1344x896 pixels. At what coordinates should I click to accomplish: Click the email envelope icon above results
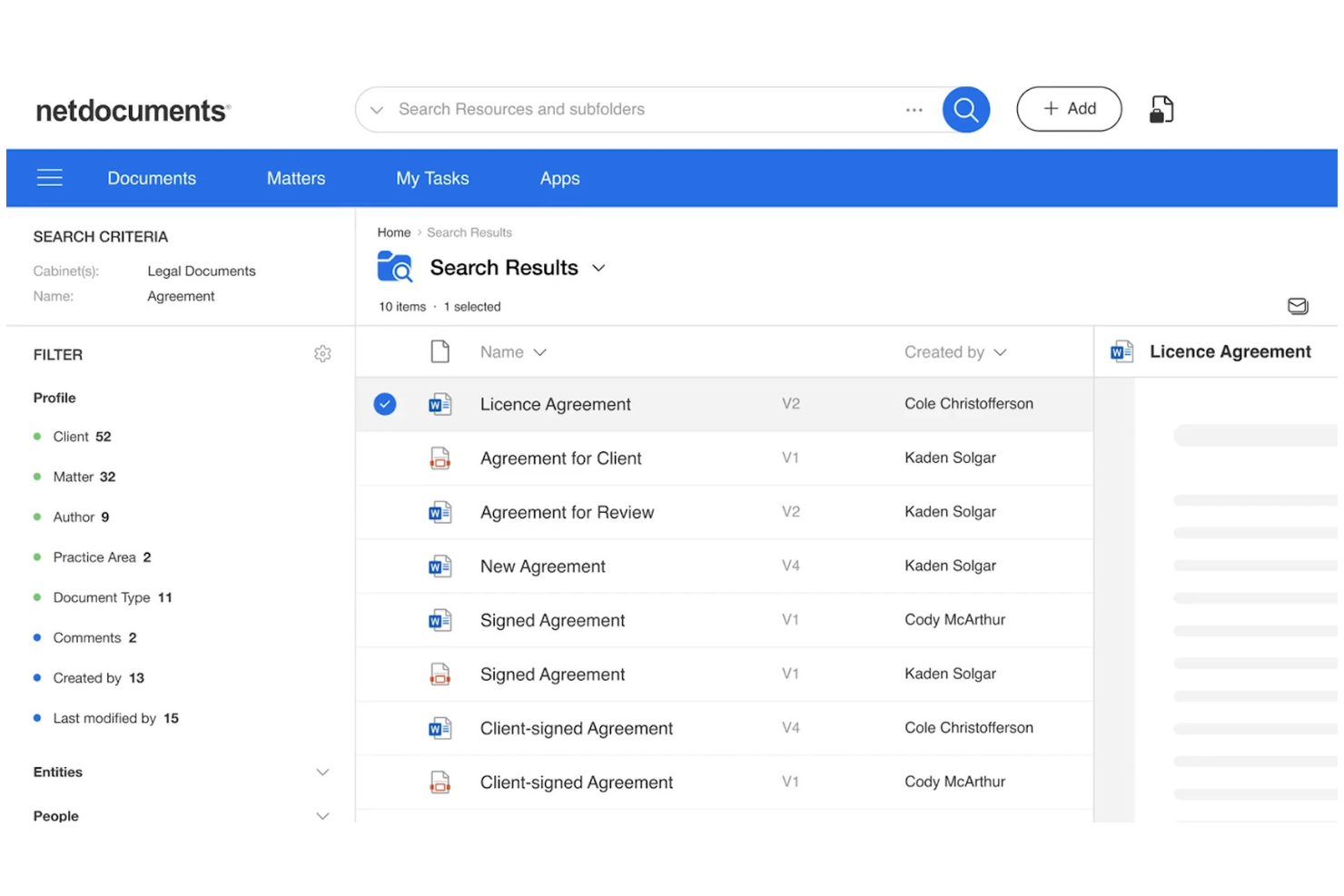pos(1298,306)
